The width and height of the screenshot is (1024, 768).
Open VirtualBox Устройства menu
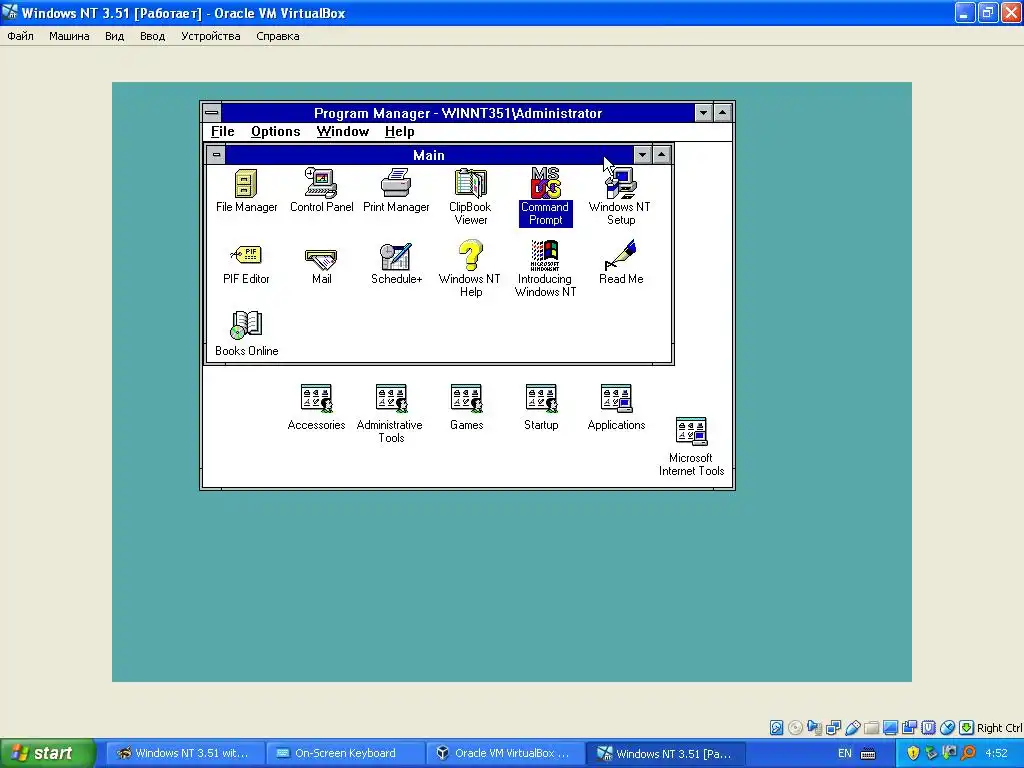pos(210,36)
